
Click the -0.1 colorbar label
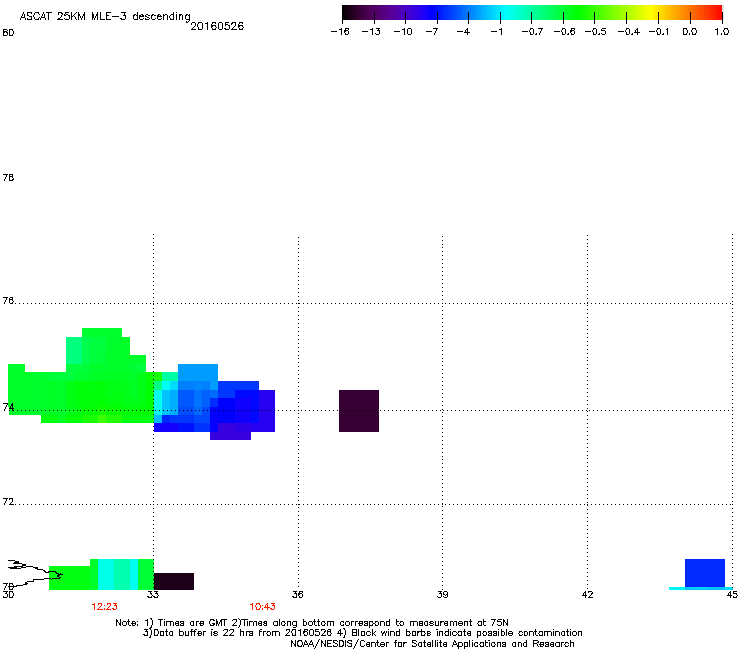coord(659,32)
